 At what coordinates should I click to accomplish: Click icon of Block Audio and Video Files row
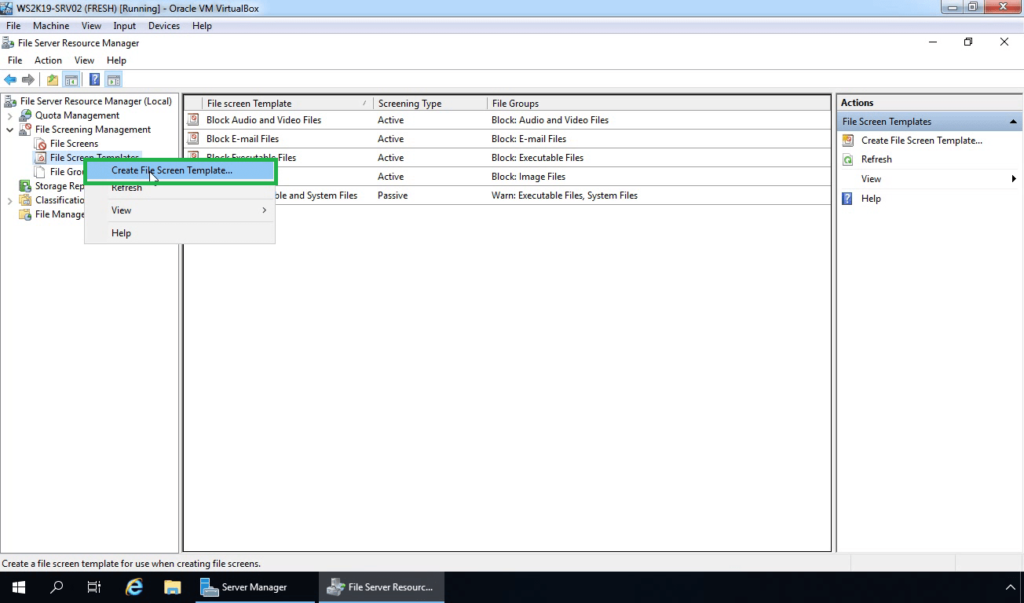193,120
